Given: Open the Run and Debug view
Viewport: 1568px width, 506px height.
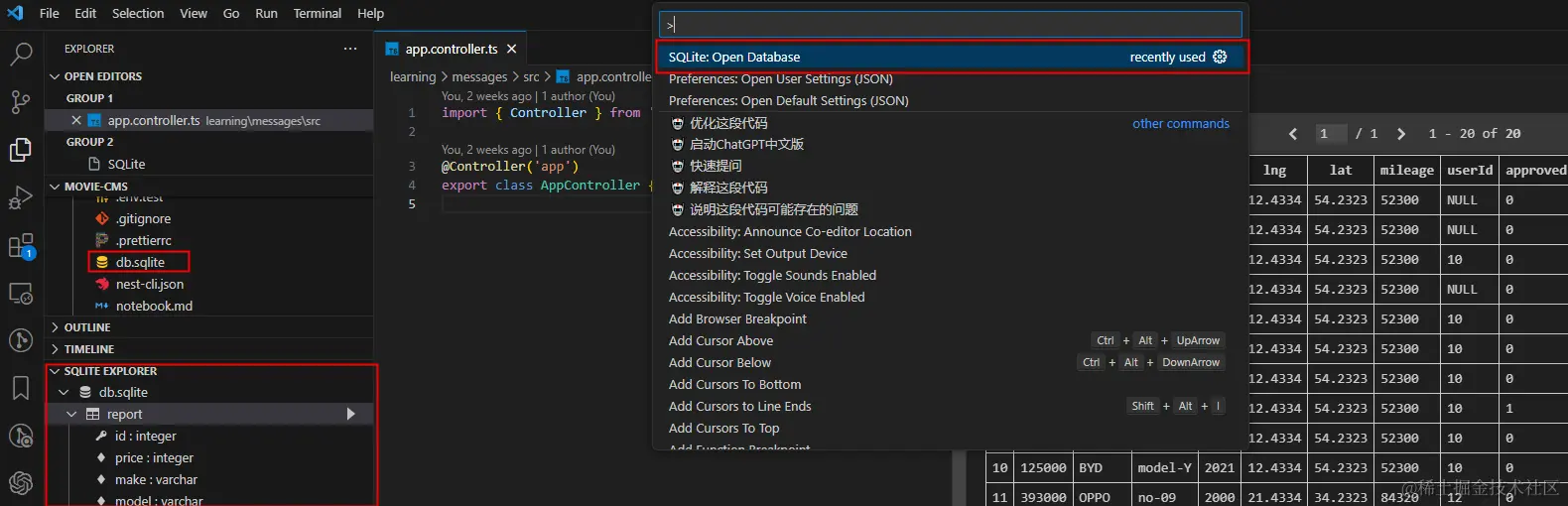Looking at the screenshot, I should pyautogui.click(x=21, y=197).
